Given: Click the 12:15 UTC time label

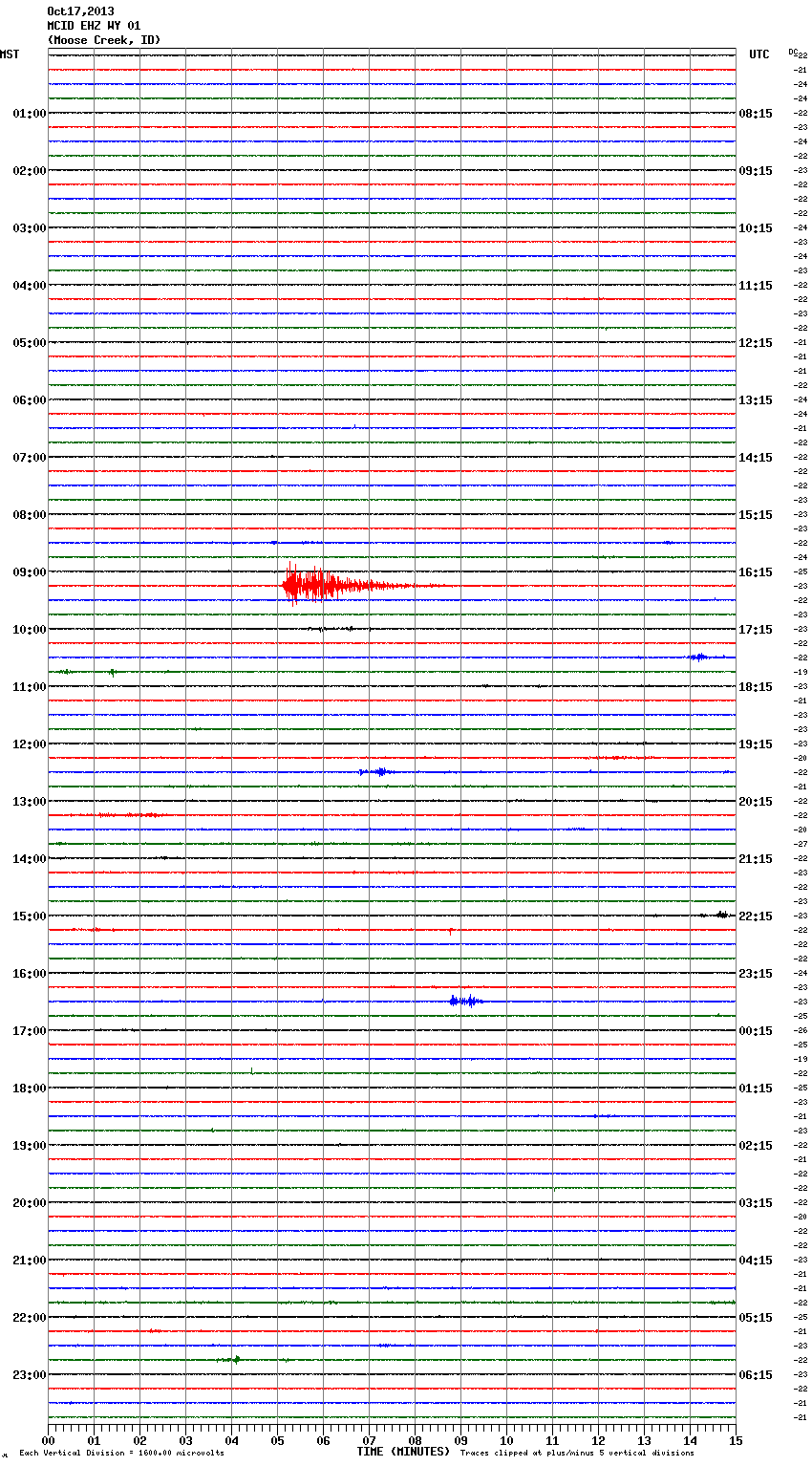Looking at the screenshot, I should click(x=756, y=343).
